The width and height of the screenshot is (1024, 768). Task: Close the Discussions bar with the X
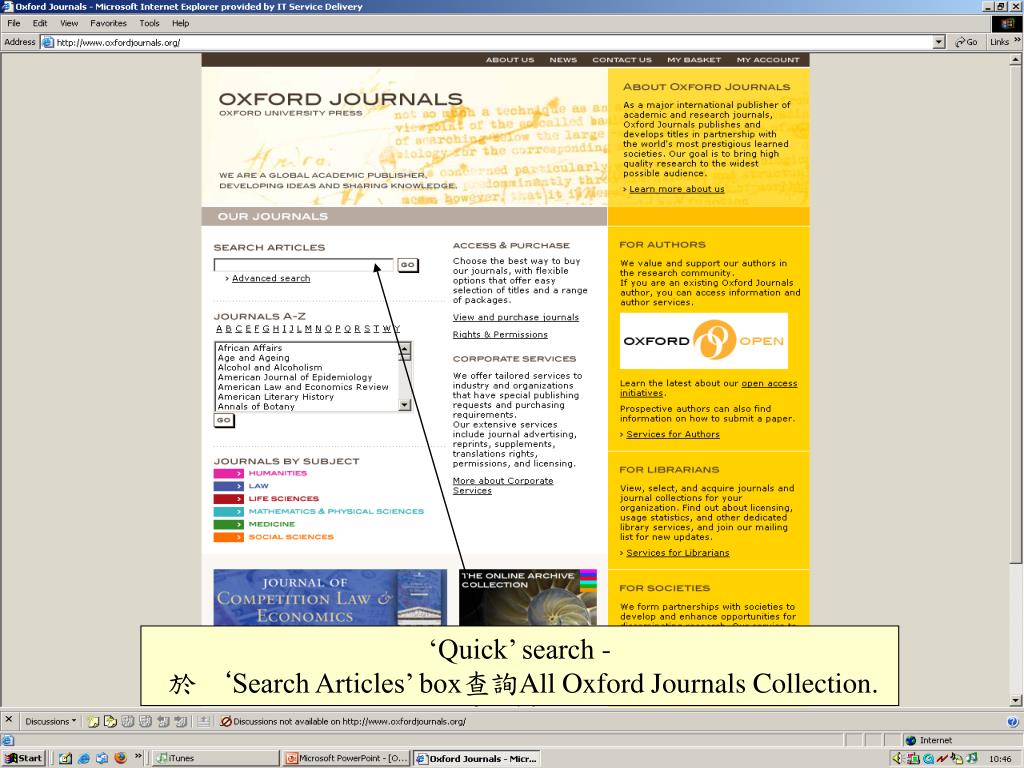(x=8, y=720)
